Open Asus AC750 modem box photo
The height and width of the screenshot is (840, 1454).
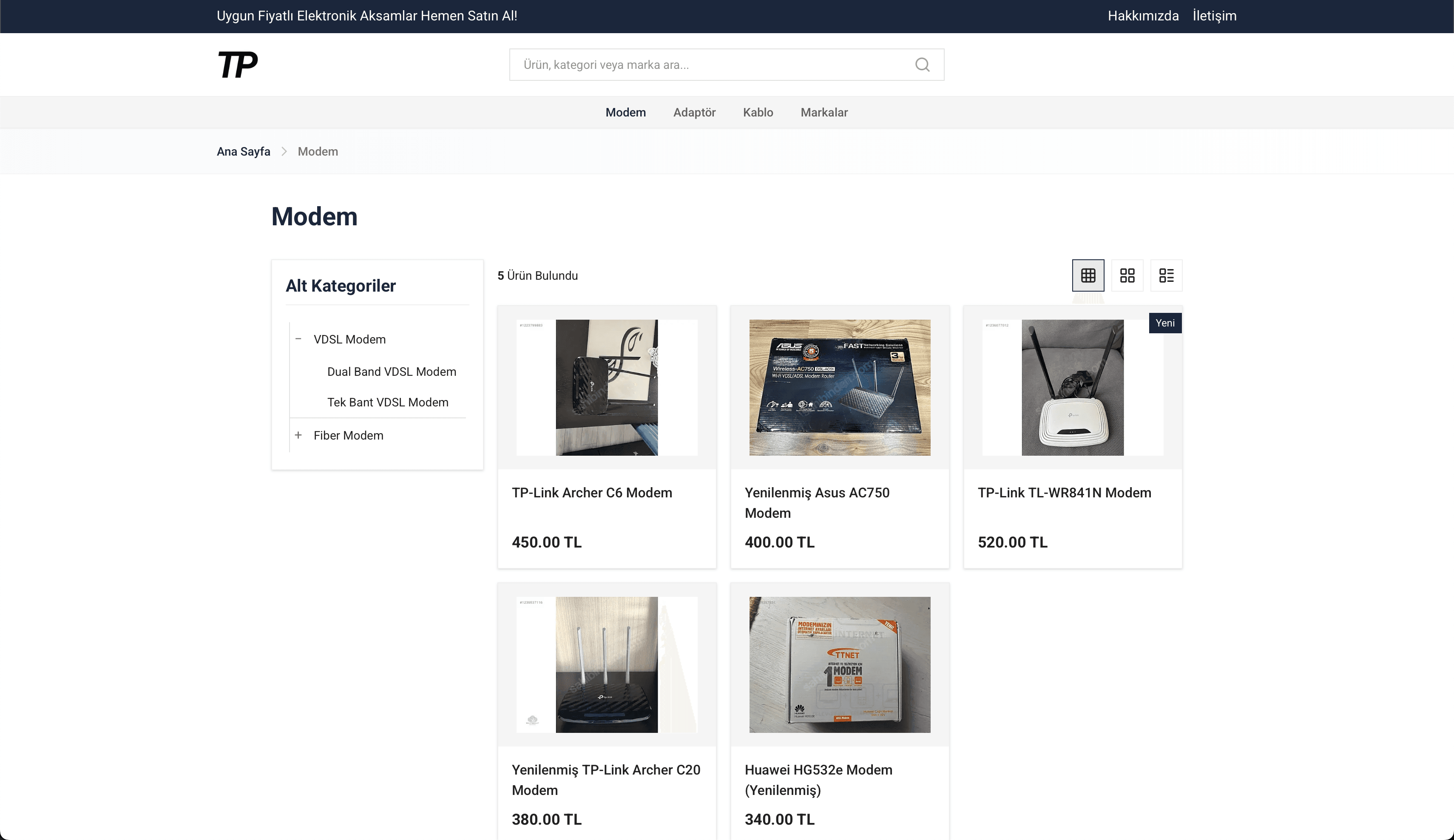click(x=840, y=387)
